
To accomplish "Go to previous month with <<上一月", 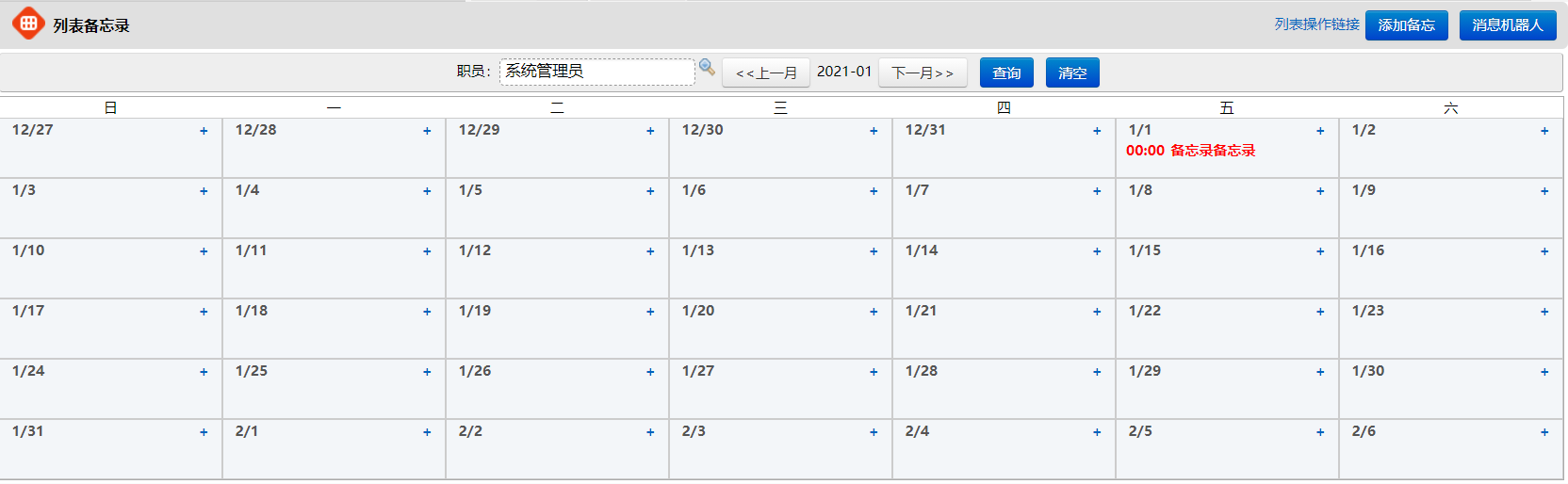I will pyautogui.click(x=766, y=73).
